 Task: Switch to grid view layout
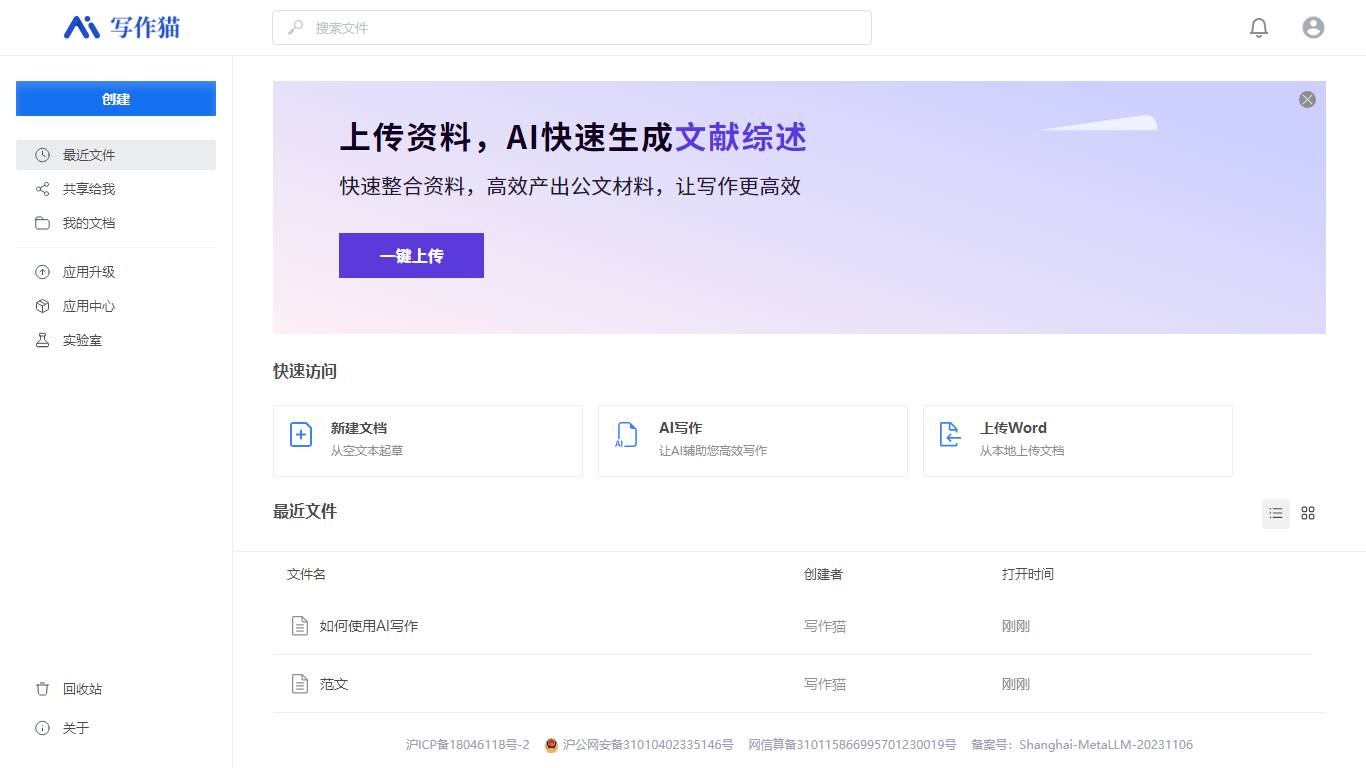pos(1308,513)
